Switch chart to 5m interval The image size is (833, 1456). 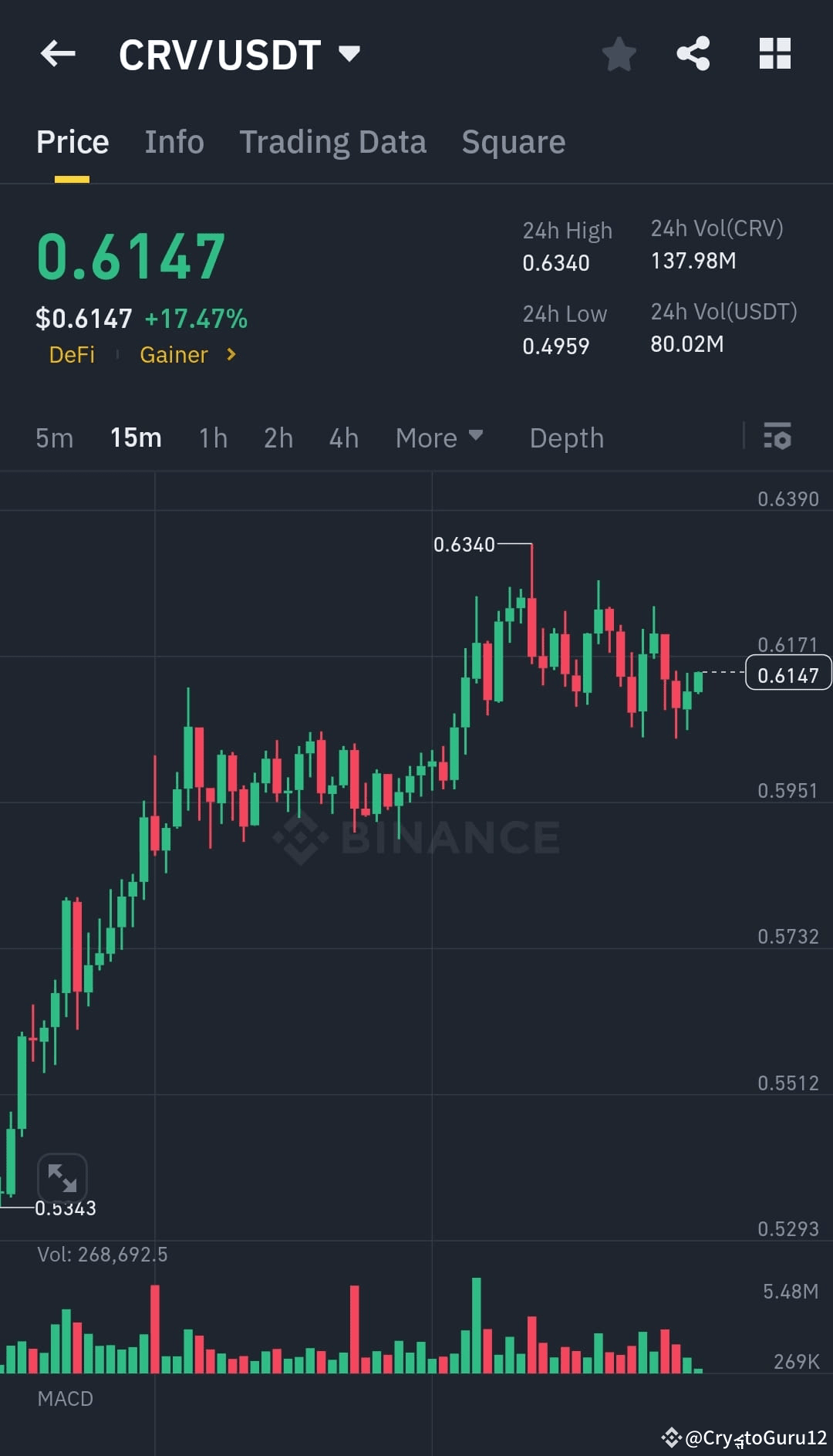(53, 437)
